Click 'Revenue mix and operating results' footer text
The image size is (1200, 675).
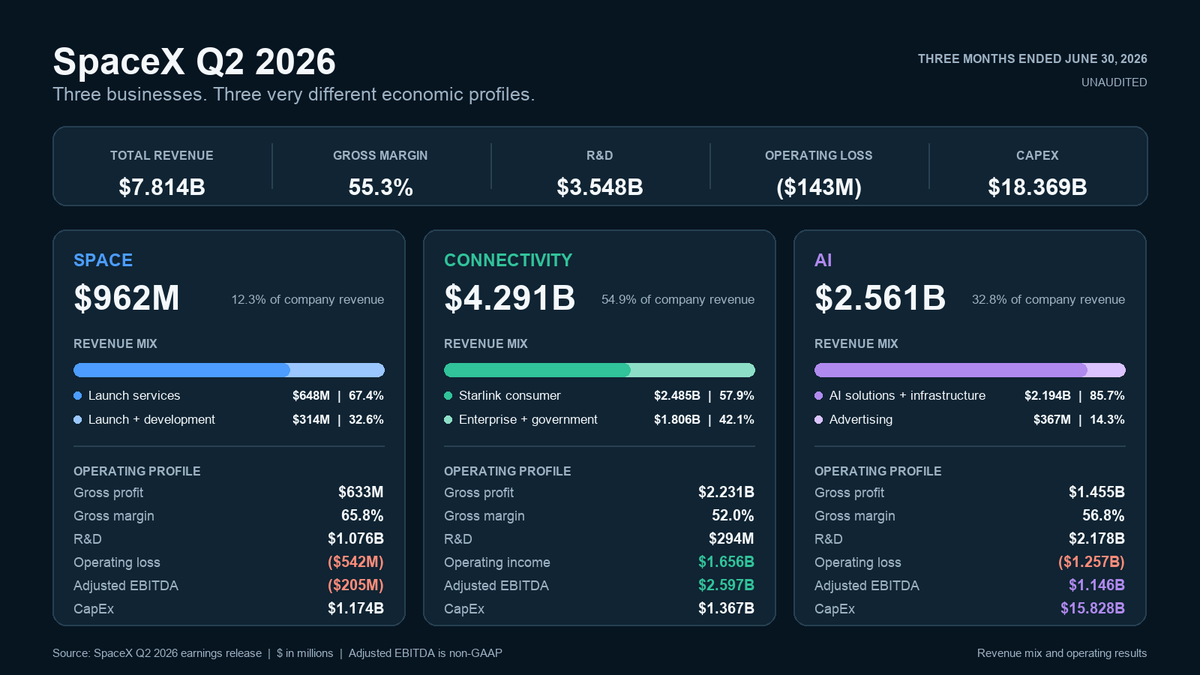[1062, 653]
